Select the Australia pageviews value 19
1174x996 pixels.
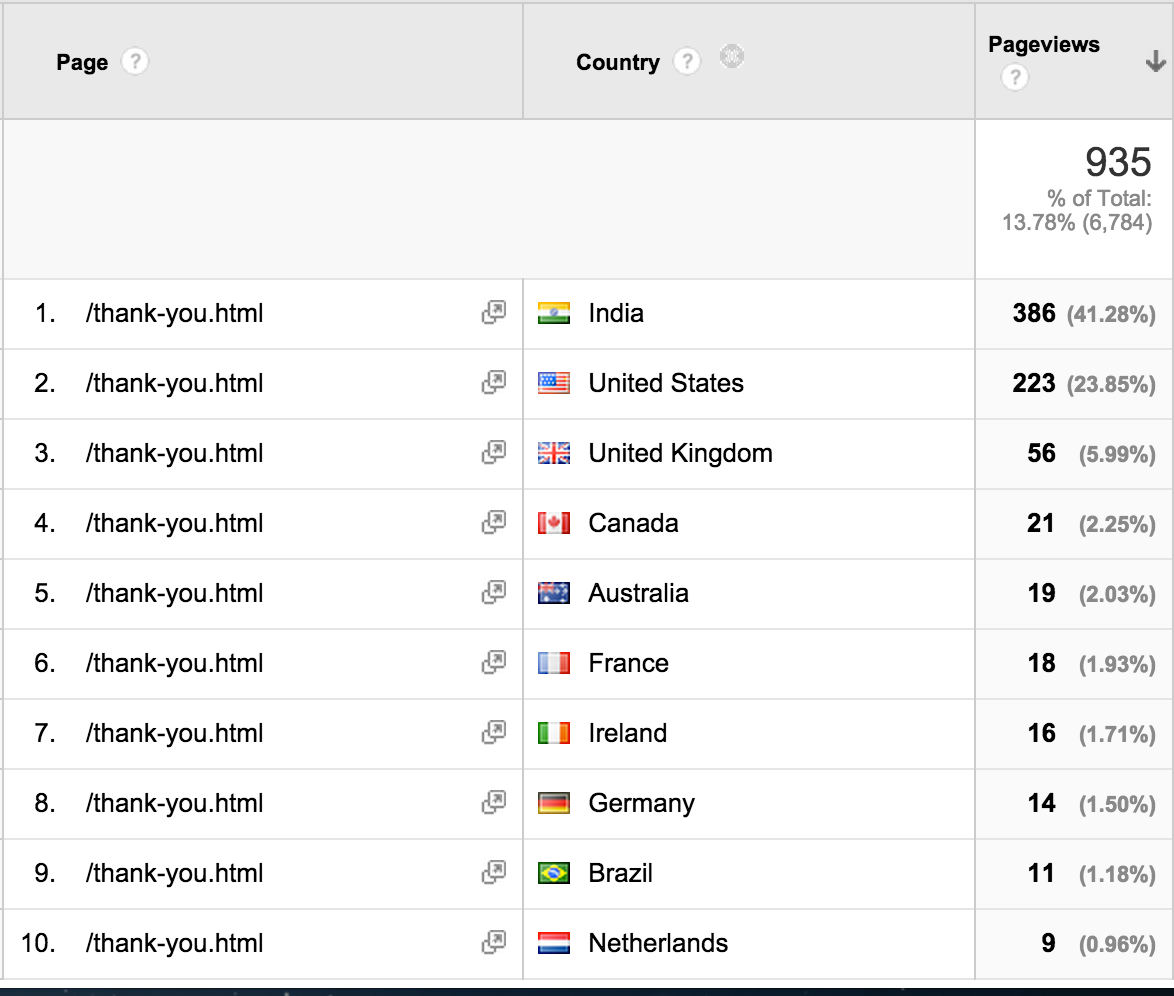pyautogui.click(x=1041, y=593)
